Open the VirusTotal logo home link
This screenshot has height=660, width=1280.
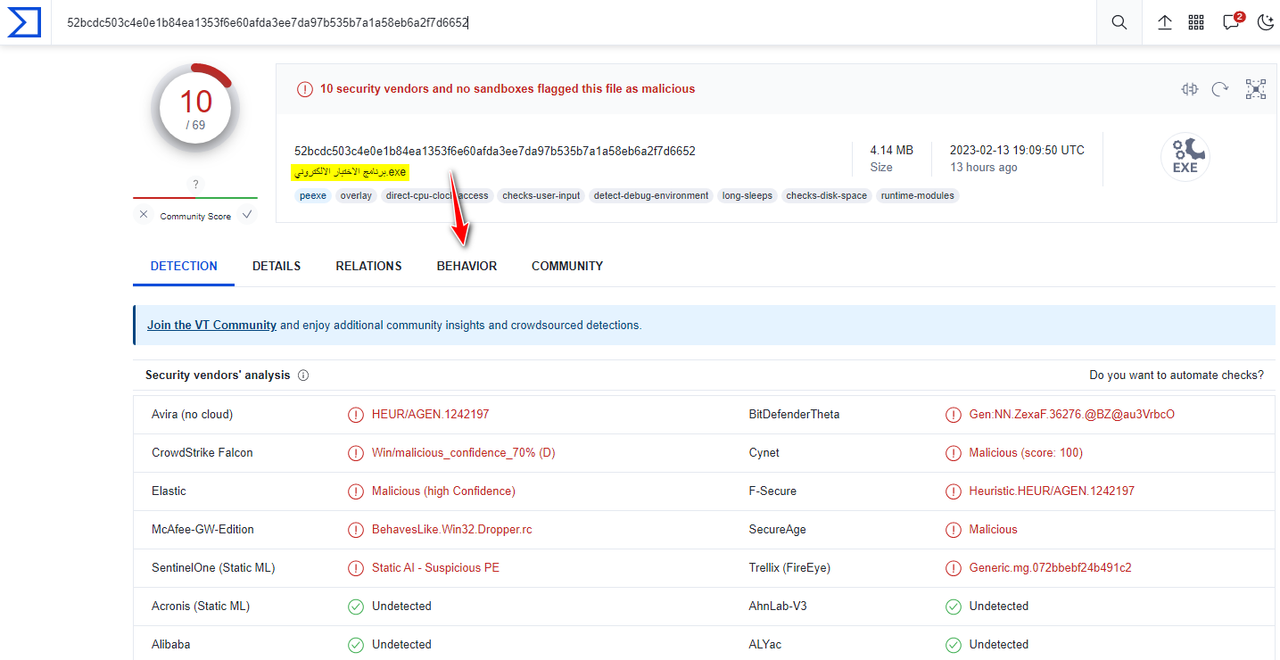(x=24, y=22)
